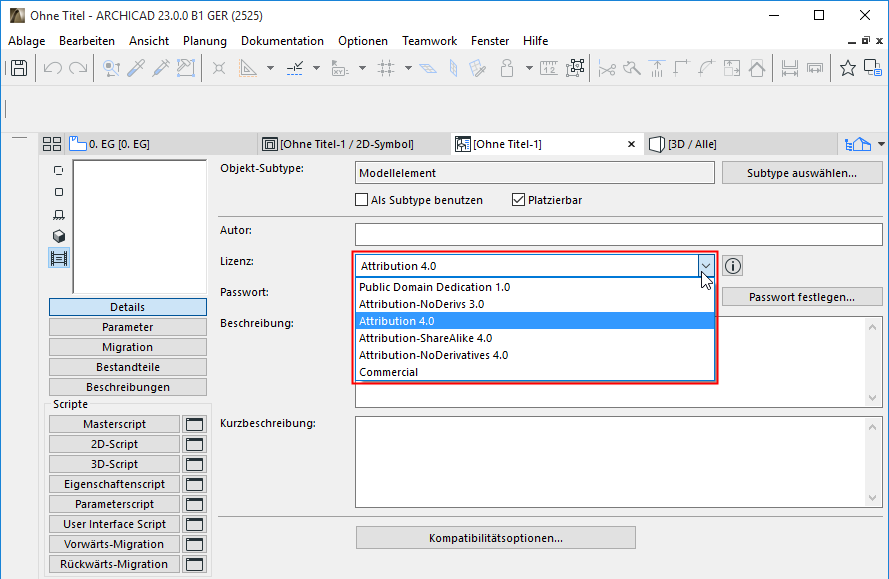
Task: Click 'Subtype auswählen...' button
Action: pos(802,173)
